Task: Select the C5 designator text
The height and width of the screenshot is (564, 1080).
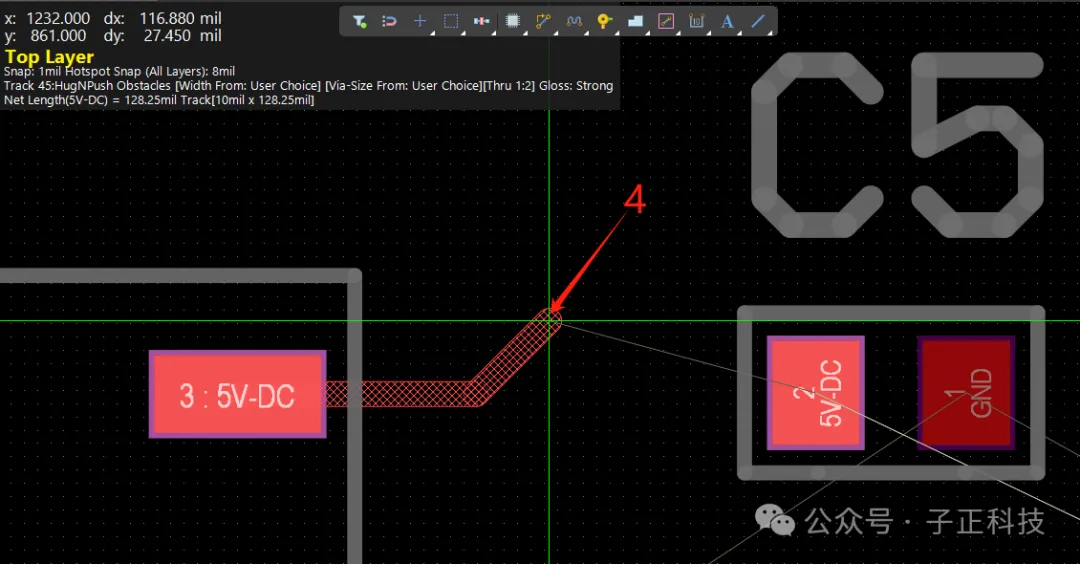Action: [x=897, y=145]
